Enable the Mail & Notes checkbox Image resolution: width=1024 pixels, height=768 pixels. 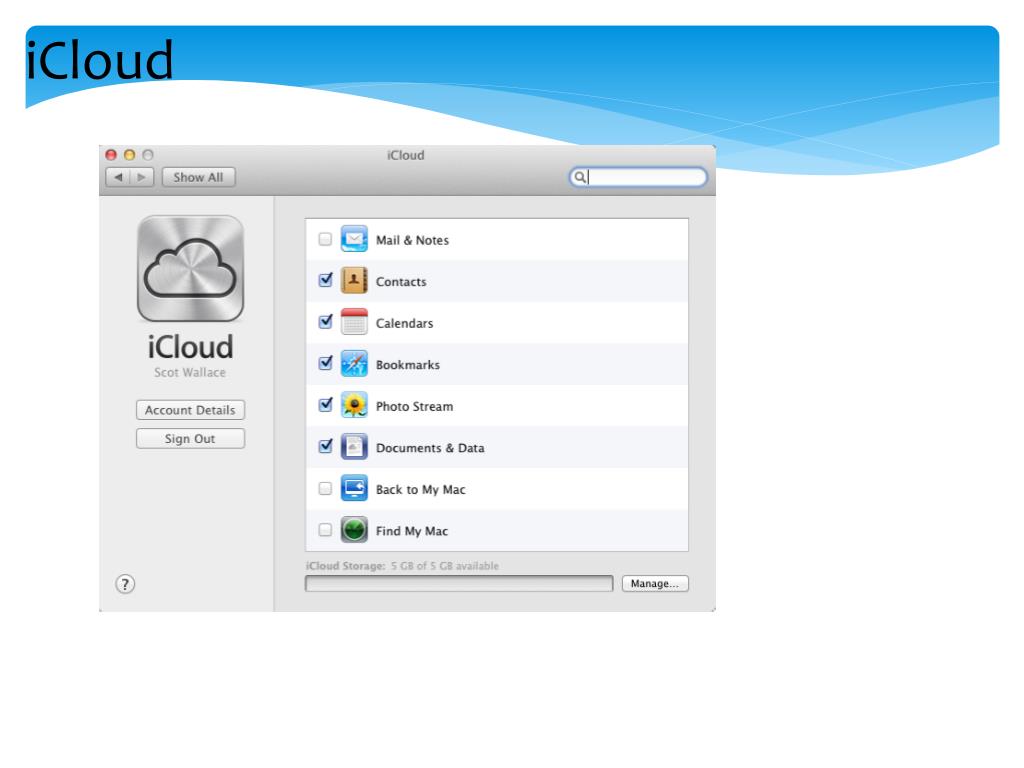point(325,240)
